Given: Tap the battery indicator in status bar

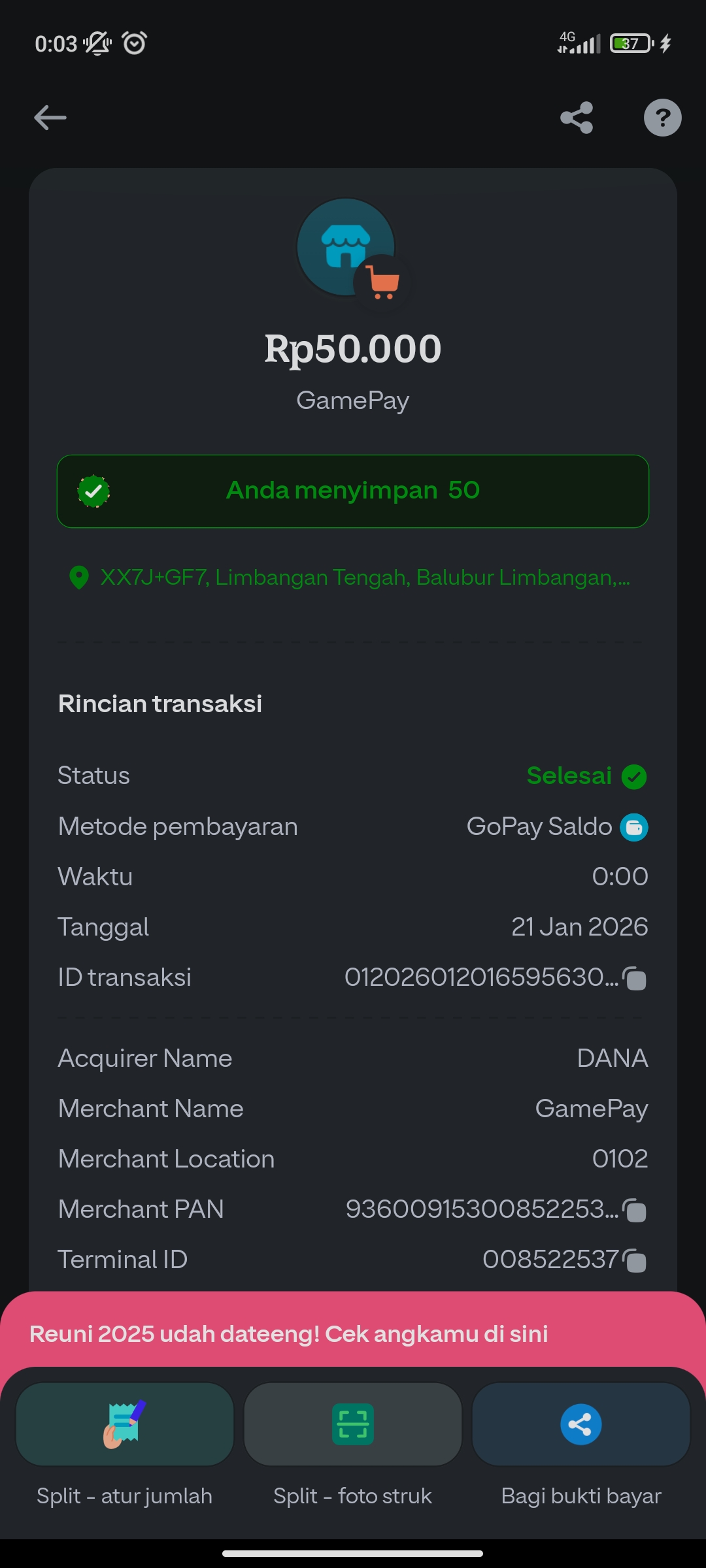Looking at the screenshot, I should (631, 44).
